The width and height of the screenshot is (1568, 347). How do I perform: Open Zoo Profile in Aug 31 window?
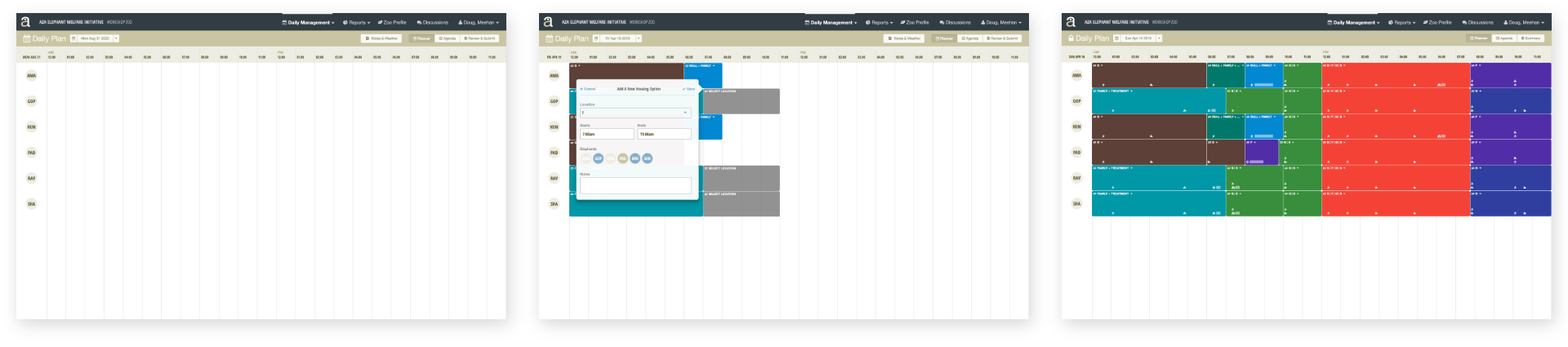pos(392,23)
